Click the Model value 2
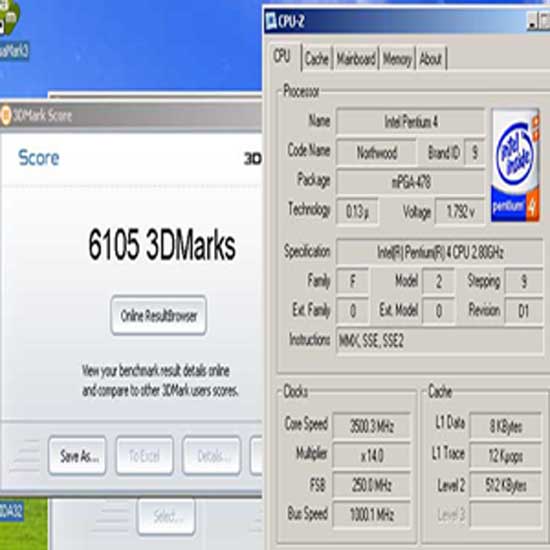The image size is (550, 550). (x=438, y=281)
